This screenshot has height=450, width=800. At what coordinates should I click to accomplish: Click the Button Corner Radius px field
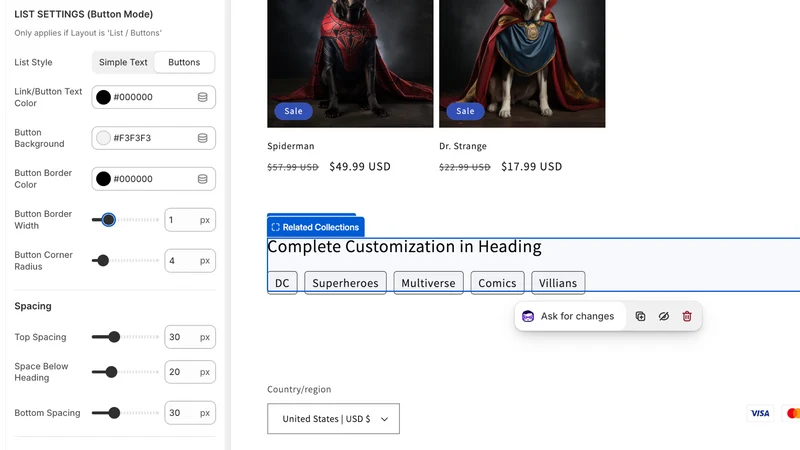click(190, 261)
